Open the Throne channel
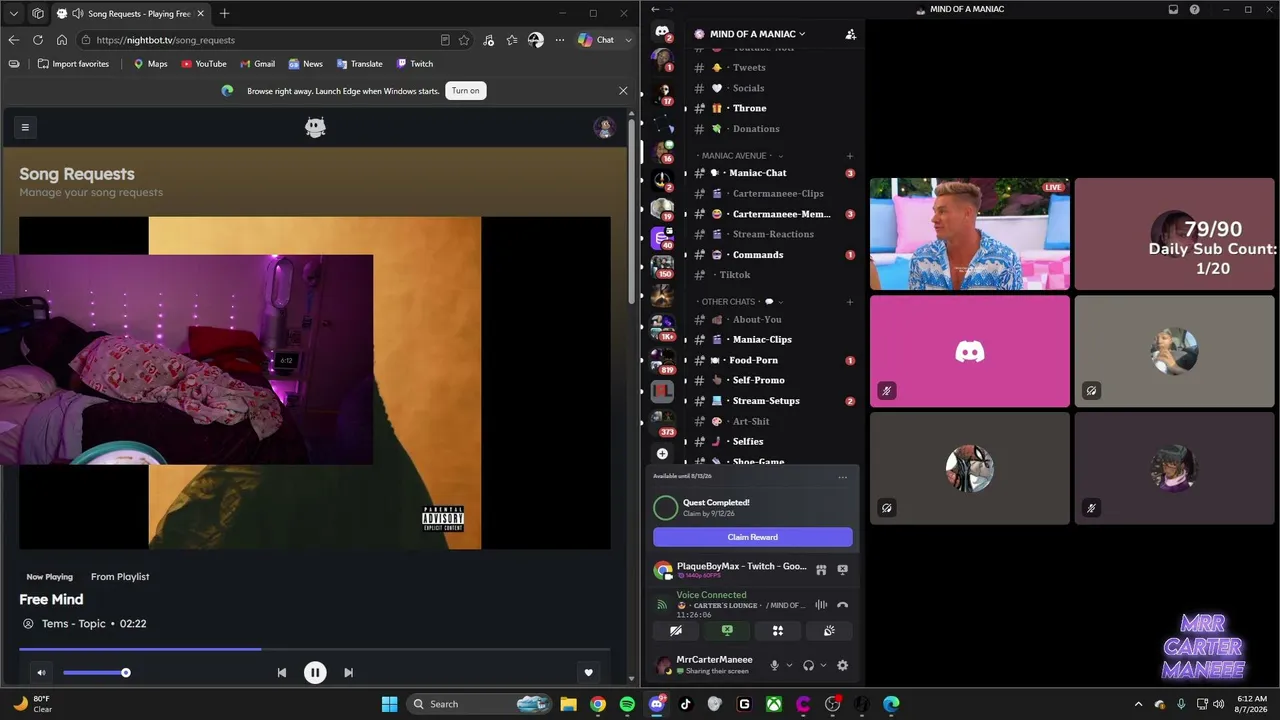 click(772, 108)
